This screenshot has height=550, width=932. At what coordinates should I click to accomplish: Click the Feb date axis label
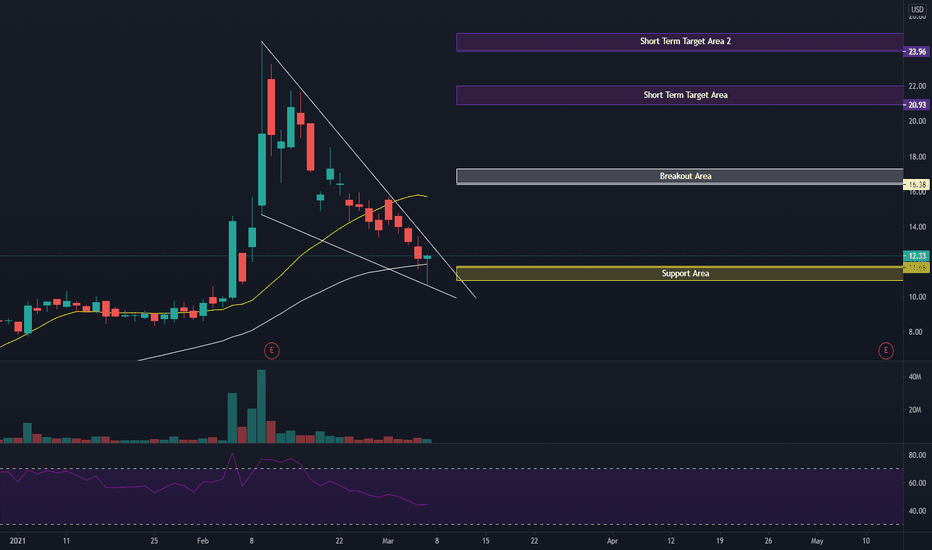click(203, 541)
